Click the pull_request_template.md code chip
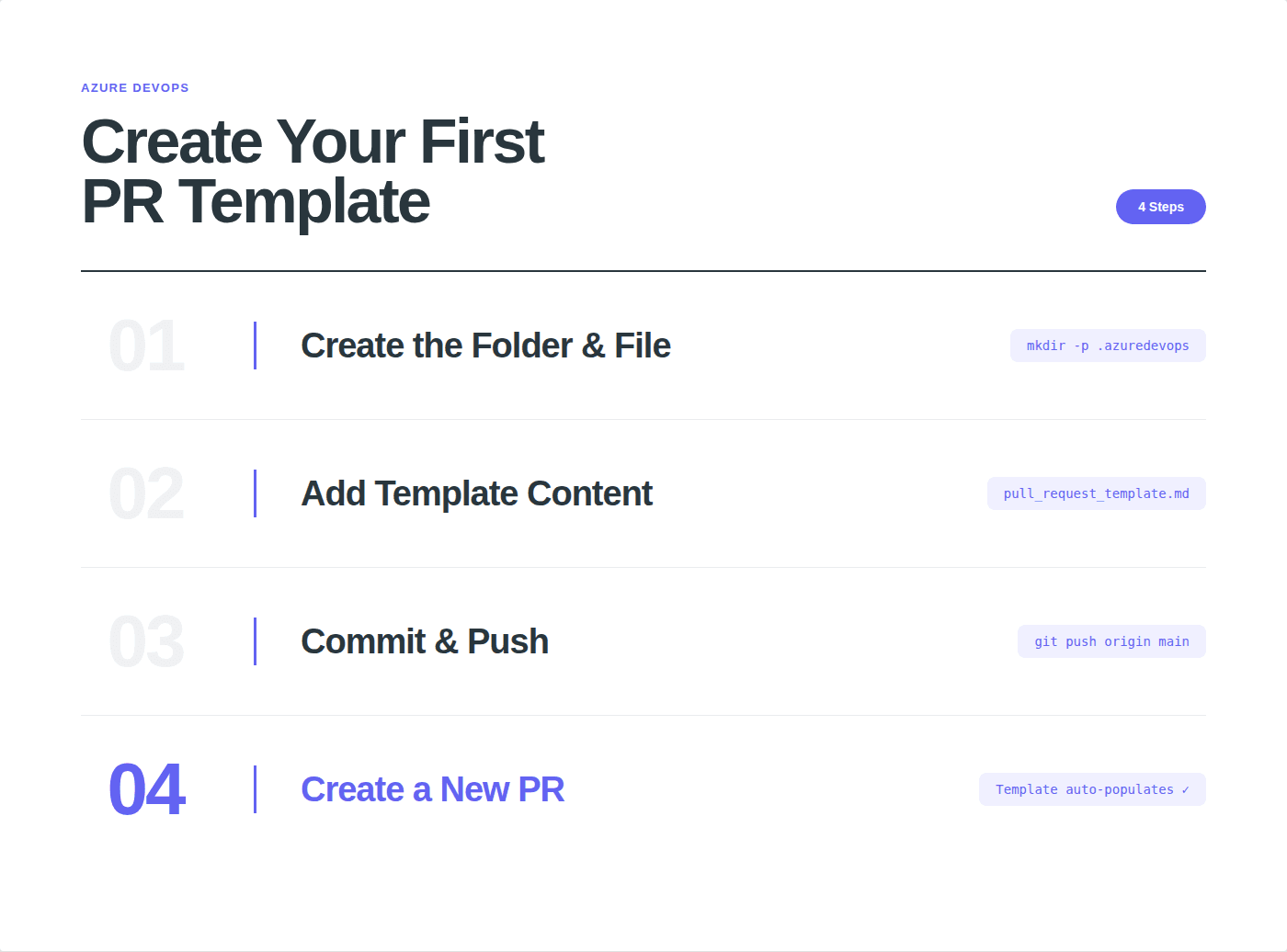Viewport: 1287px width, 952px height. tap(1096, 493)
